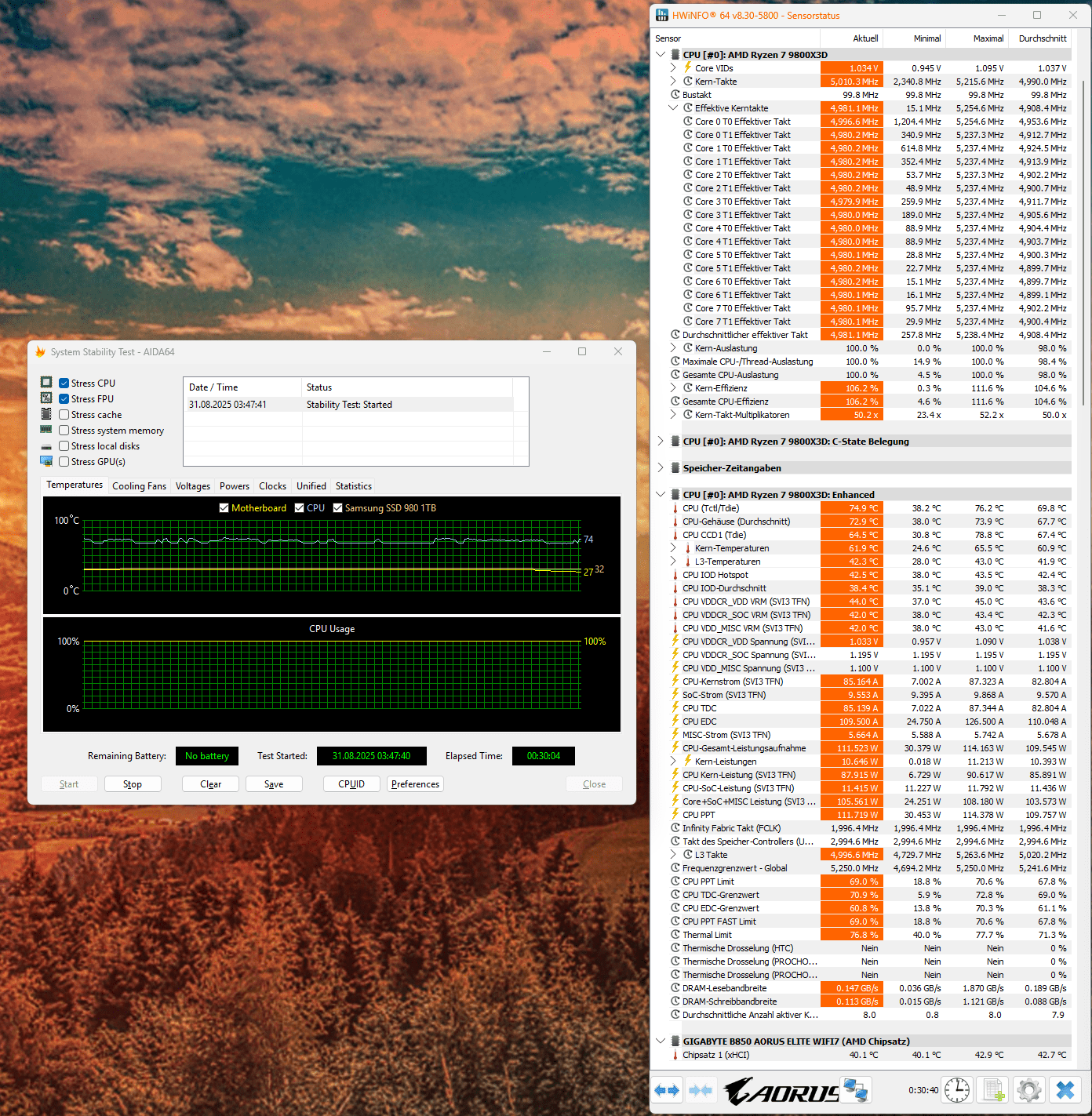
Task: Toggle the Motherboard graph checkbox
Action: (224, 508)
